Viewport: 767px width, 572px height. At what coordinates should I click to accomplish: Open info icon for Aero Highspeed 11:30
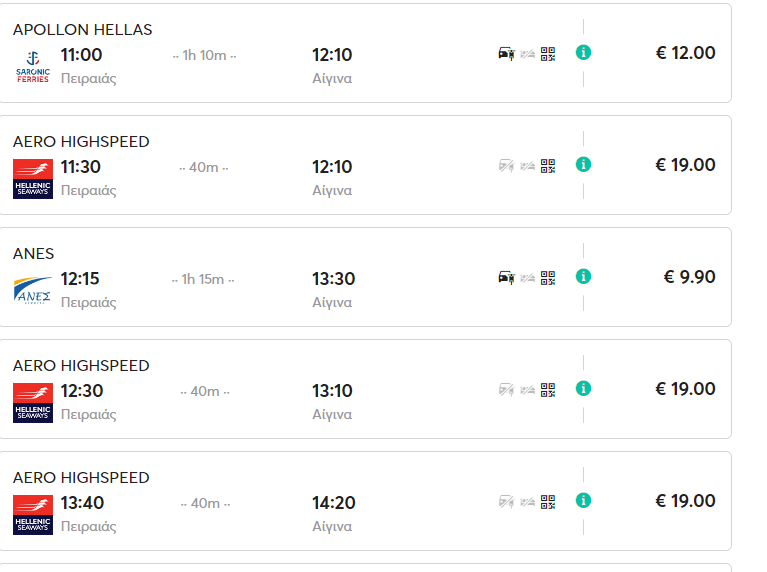pos(583,164)
